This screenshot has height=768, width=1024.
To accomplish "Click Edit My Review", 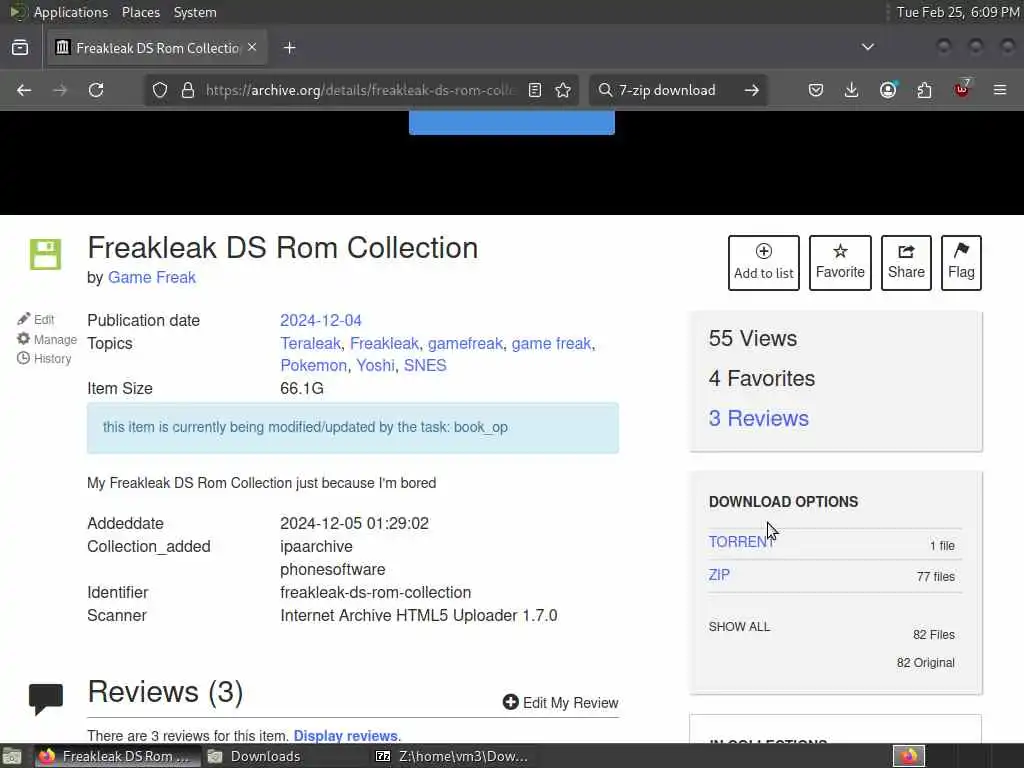I will pos(560,703).
